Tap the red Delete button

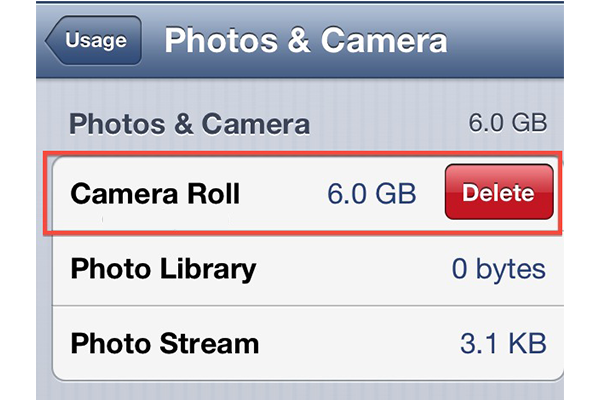pyautogui.click(x=499, y=192)
